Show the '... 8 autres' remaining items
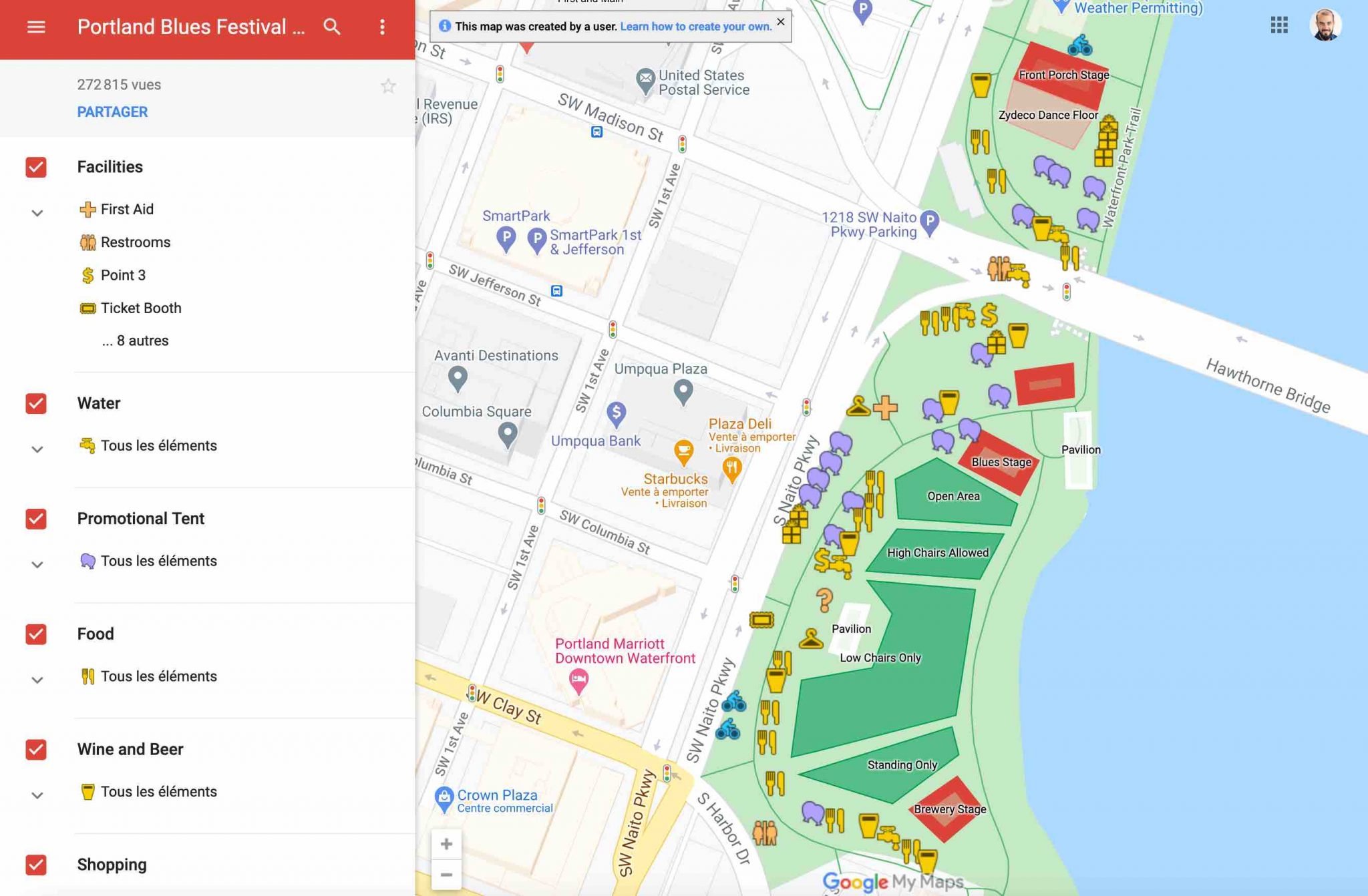This screenshot has width=1368, height=896. (136, 341)
